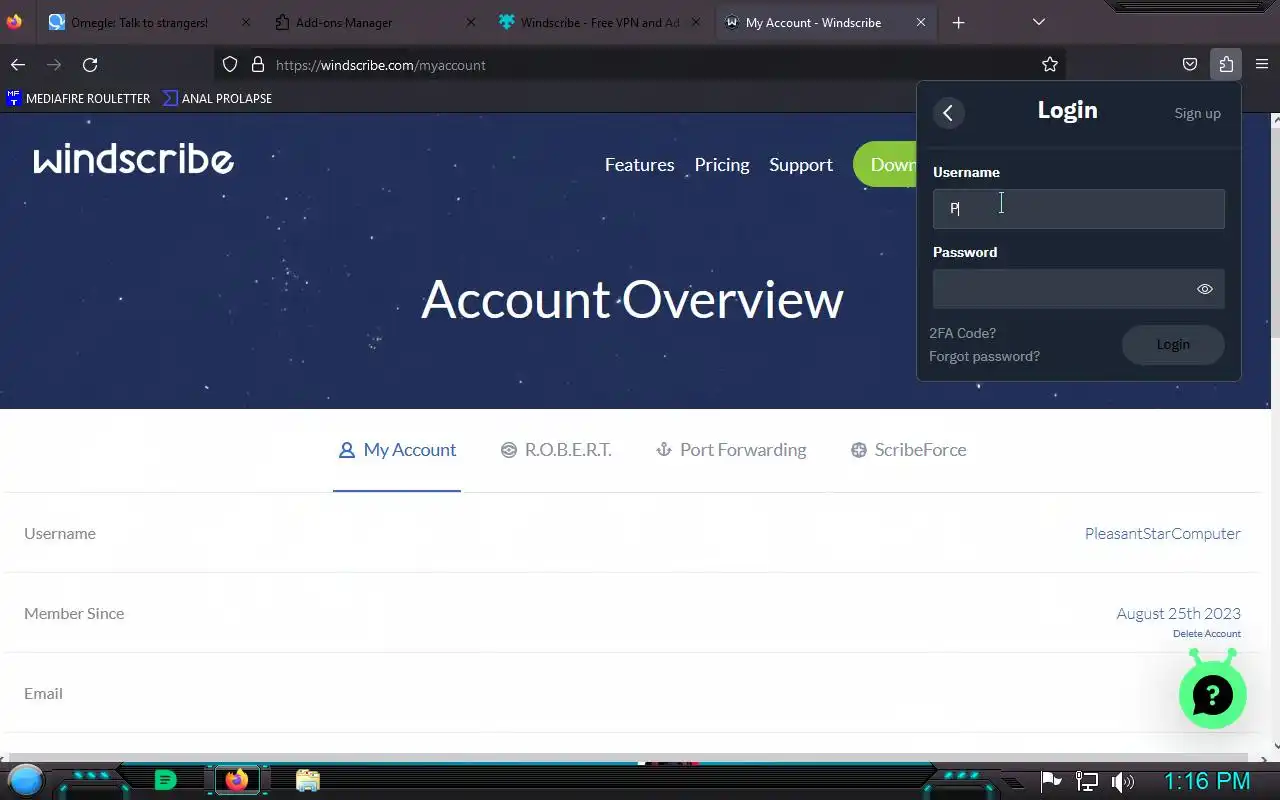Click the Windscribe logo
The width and height of the screenshot is (1280, 800).
[x=134, y=160]
